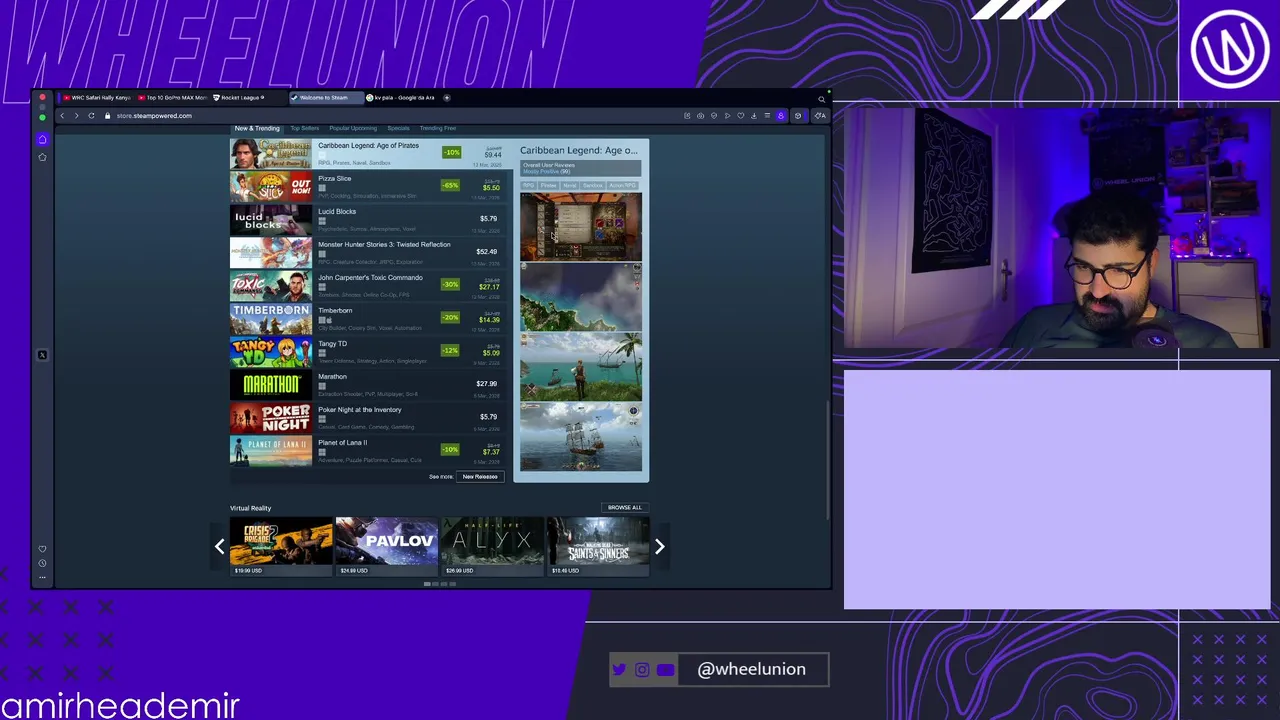The height and width of the screenshot is (720, 1280).
Task: Open the pentagon icon below sidebar home
Action: [x=42, y=157]
